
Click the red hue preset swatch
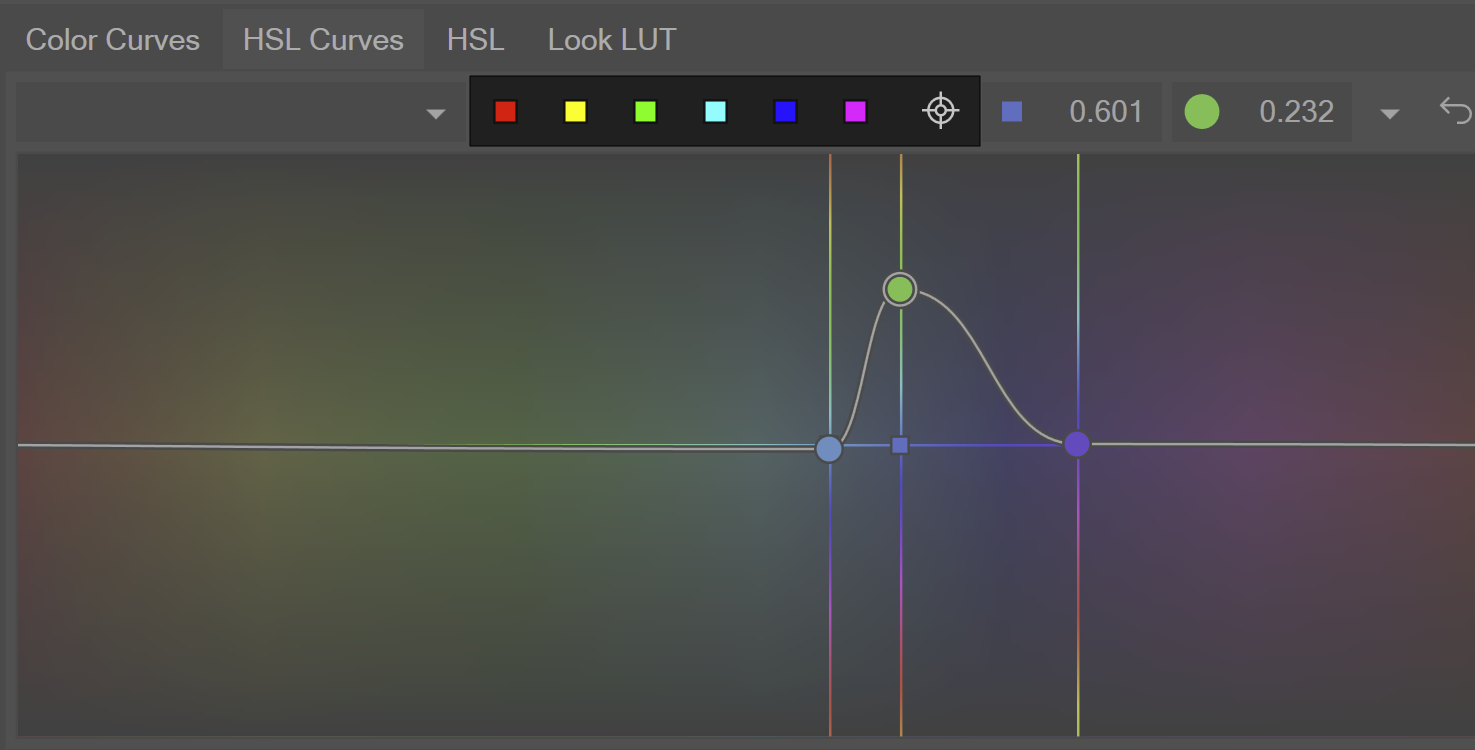point(505,112)
